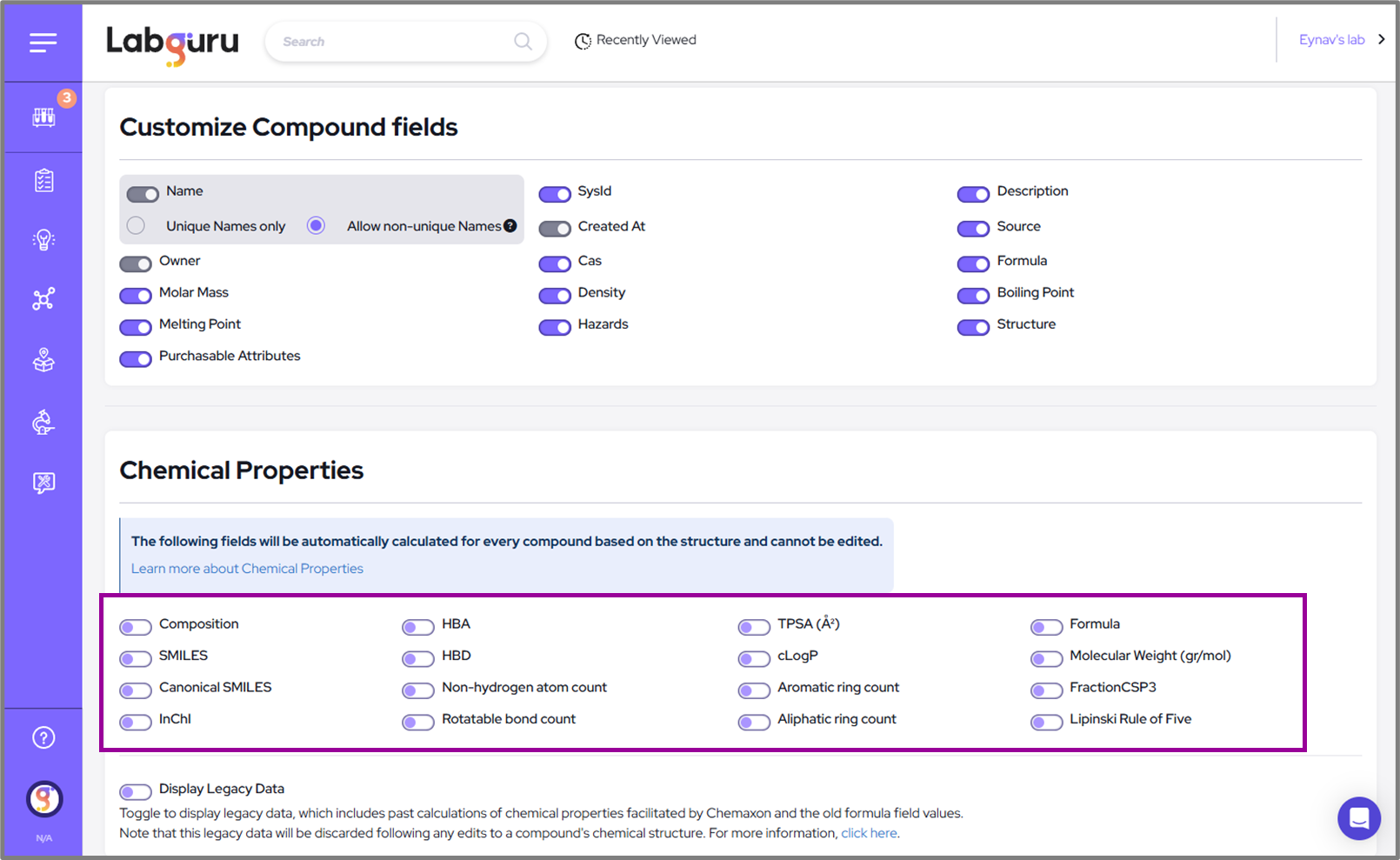Open the test tubes icon with notification badge
The height and width of the screenshot is (860, 1400).
(43, 117)
